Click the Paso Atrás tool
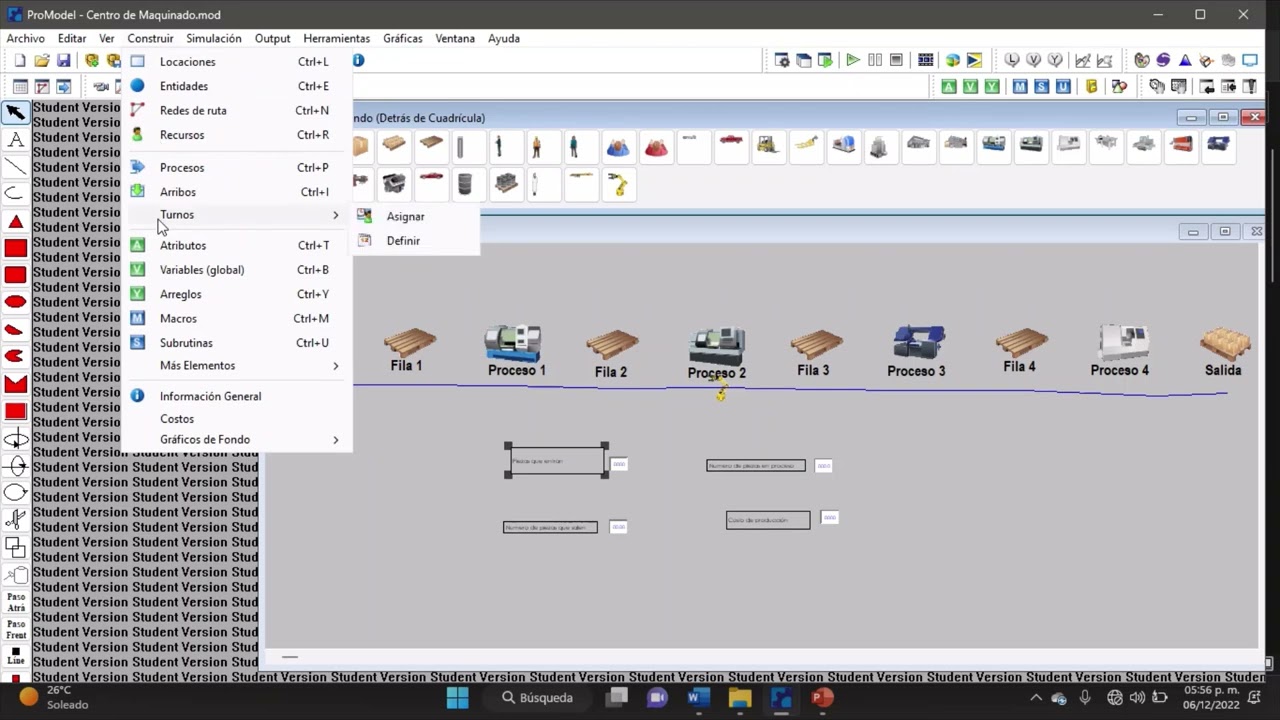Viewport: 1280px width, 720px height. pyautogui.click(x=16, y=602)
